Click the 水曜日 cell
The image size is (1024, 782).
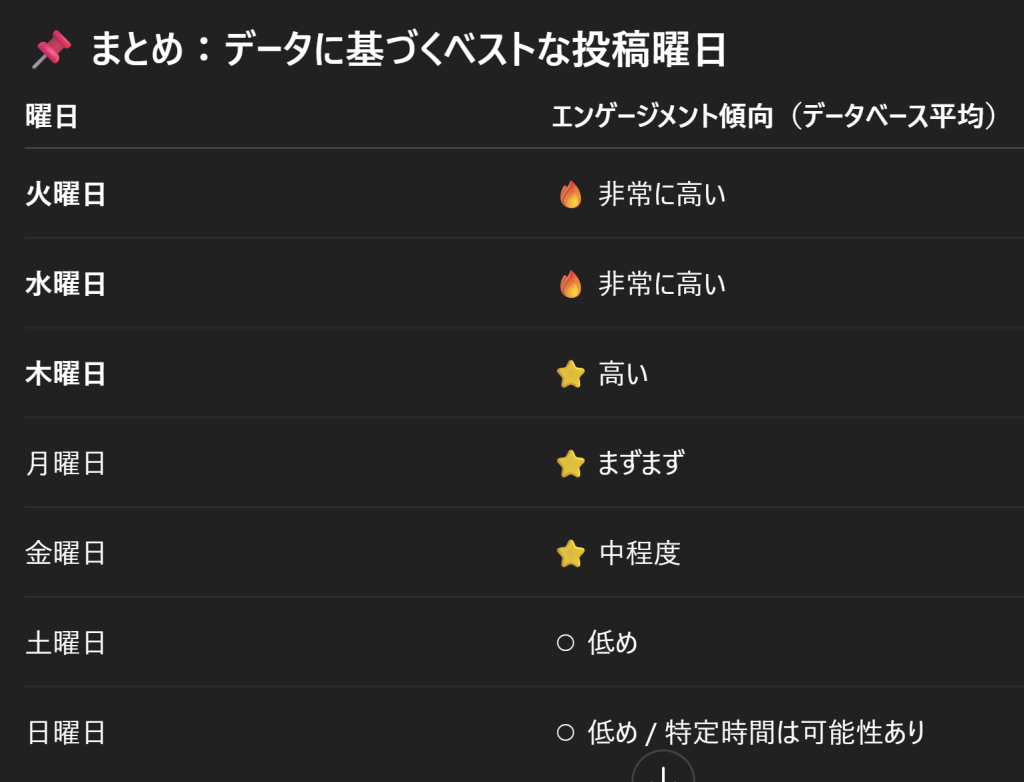[66, 284]
